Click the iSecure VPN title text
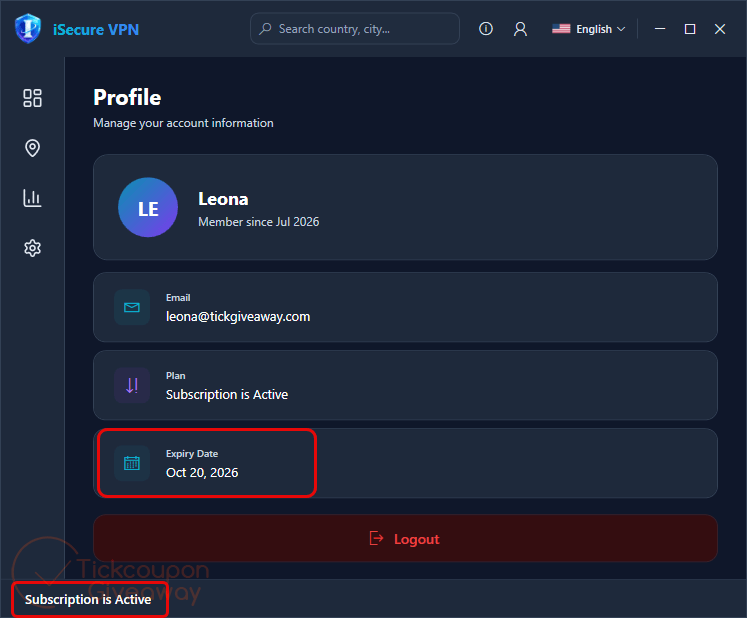The image size is (747, 618). pos(96,30)
